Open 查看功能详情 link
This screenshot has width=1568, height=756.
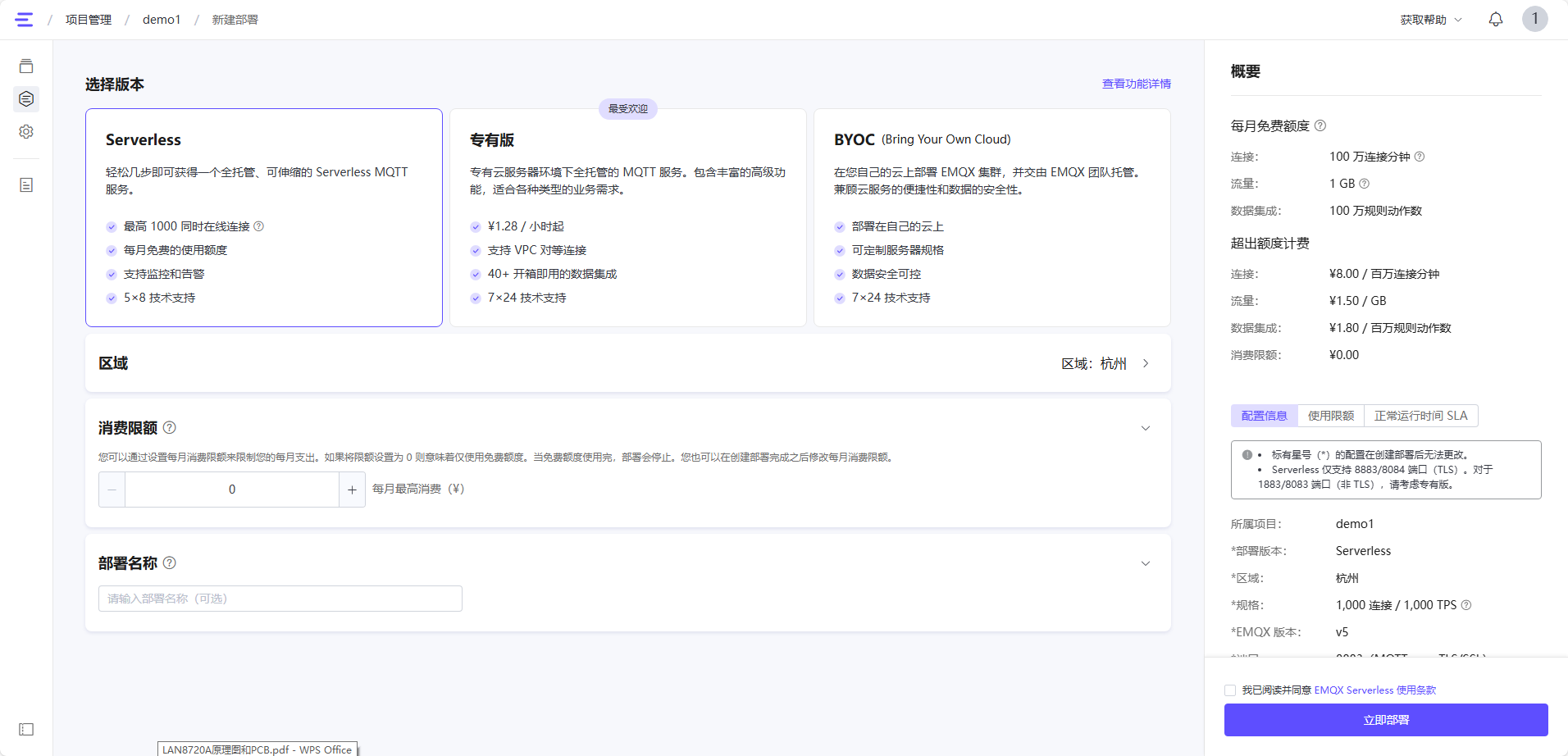(x=1137, y=84)
